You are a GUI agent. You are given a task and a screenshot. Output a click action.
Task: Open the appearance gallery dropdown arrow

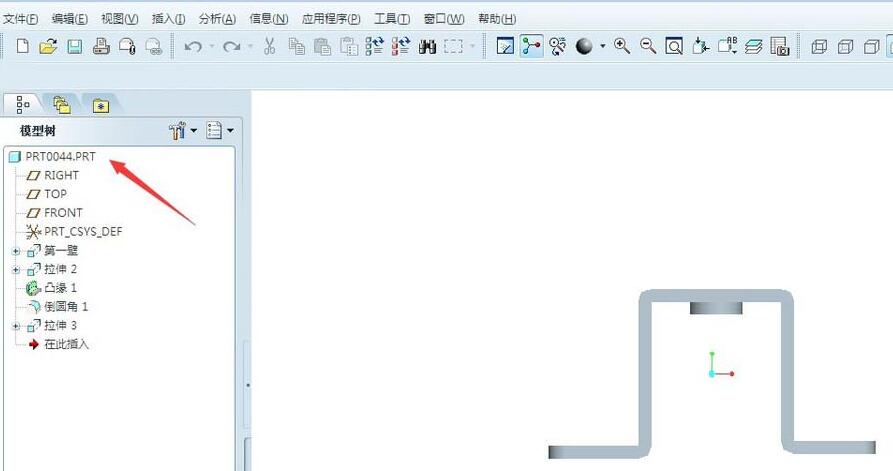point(603,46)
